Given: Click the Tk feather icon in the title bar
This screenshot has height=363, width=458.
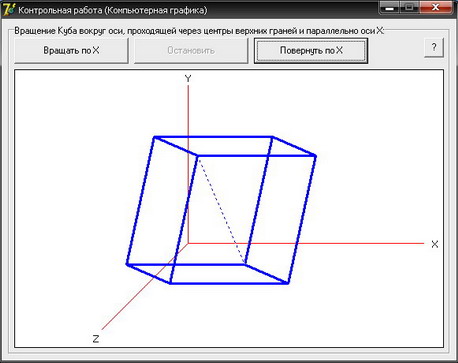Looking at the screenshot, I should (x=8, y=9).
